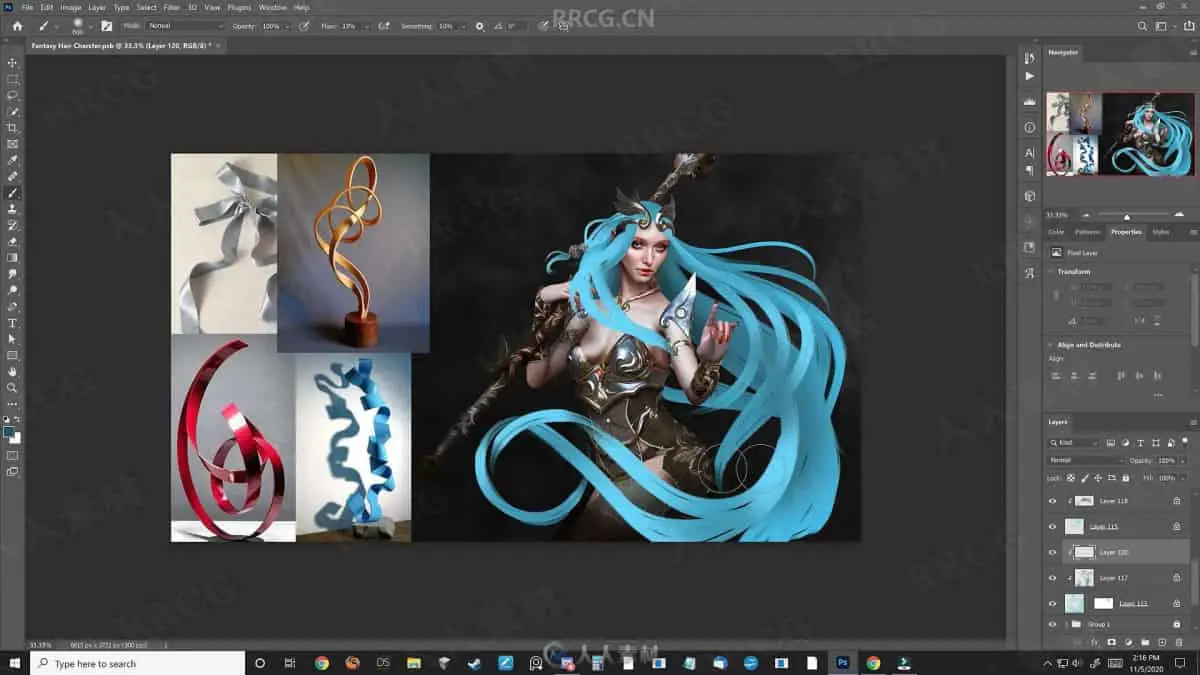Click the foreground color swatch
The image size is (1200, 675).
(9, 433)
